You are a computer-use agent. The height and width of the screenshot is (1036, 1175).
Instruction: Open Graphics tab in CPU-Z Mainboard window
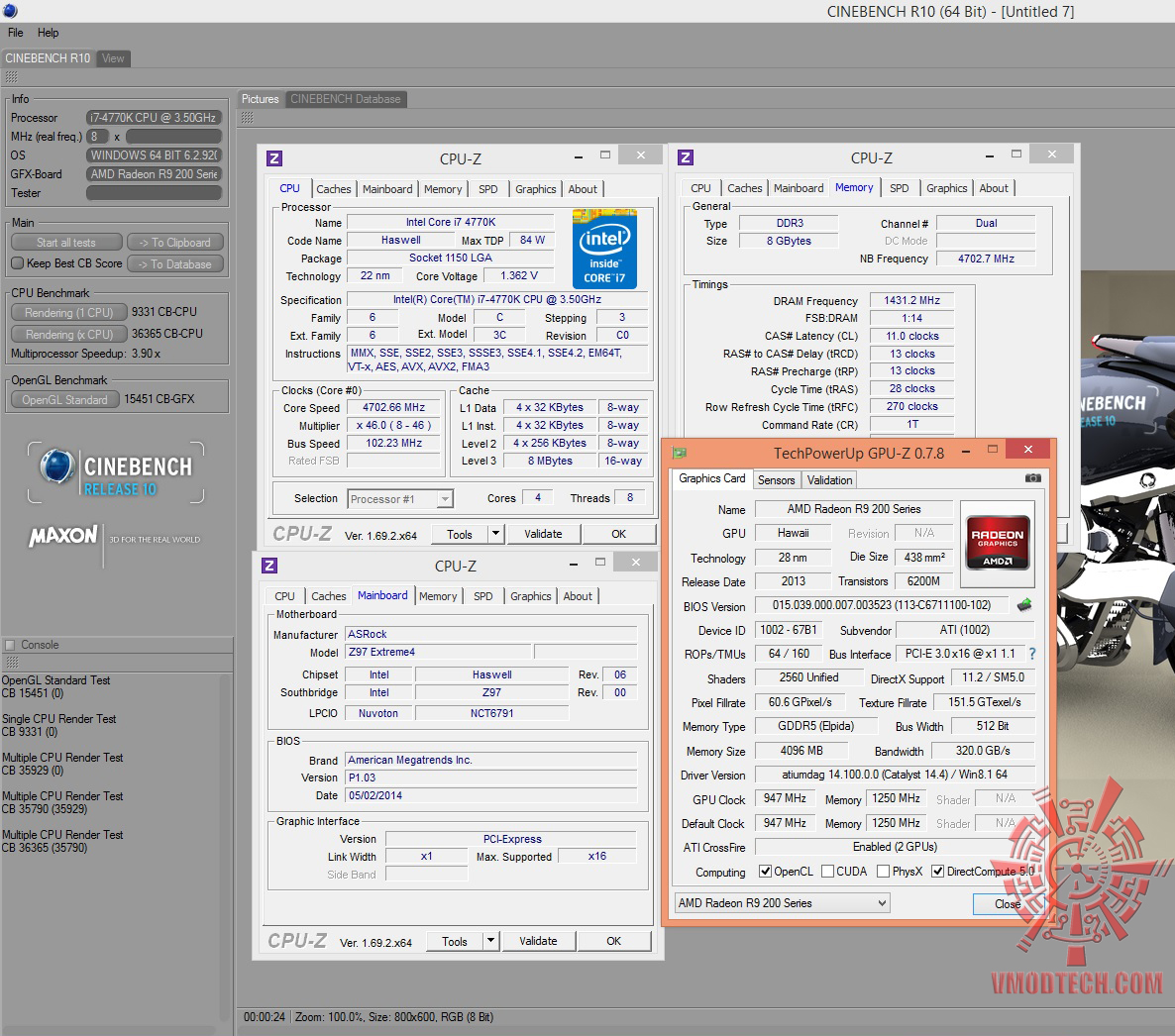coord(531,596)
